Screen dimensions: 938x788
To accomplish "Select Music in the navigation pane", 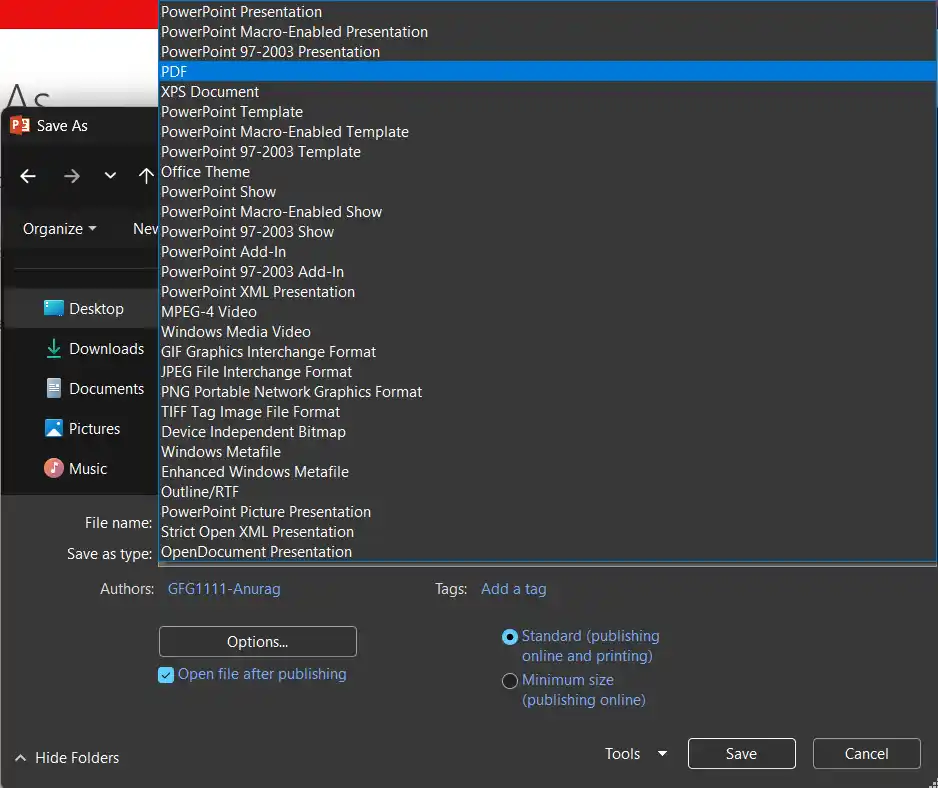I will [x=80, y=468].
